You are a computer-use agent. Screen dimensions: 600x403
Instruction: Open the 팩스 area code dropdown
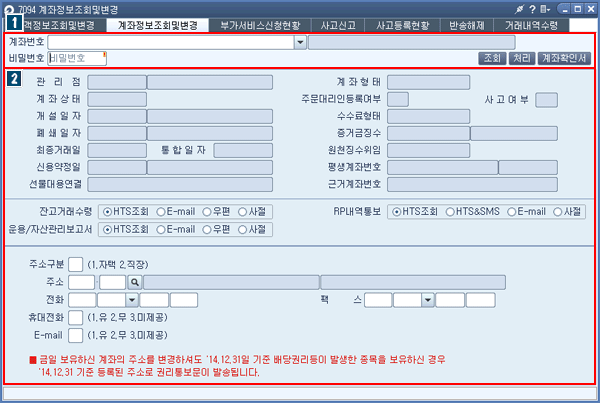click(x=428, y=300)
